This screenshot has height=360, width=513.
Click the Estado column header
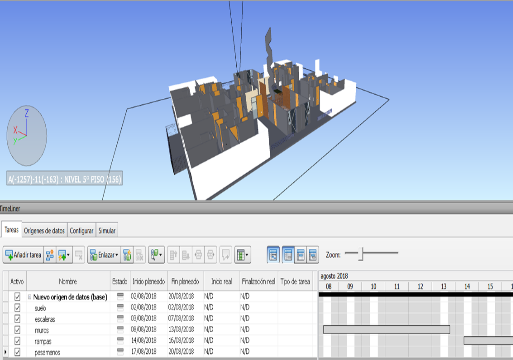120,281
